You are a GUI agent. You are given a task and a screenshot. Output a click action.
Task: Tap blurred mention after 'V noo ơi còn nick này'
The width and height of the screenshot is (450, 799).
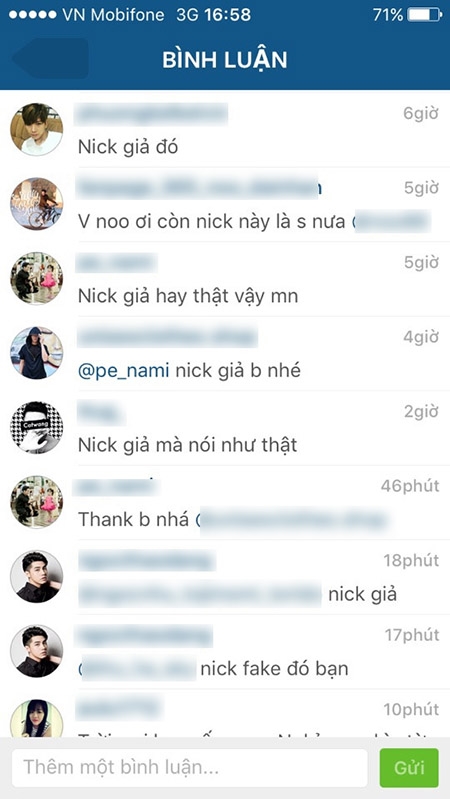pyautogui.click(x=391, y=222)
